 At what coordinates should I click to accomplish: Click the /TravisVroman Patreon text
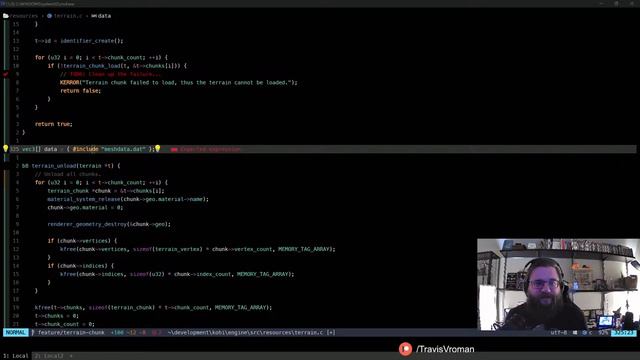point(445,349)
